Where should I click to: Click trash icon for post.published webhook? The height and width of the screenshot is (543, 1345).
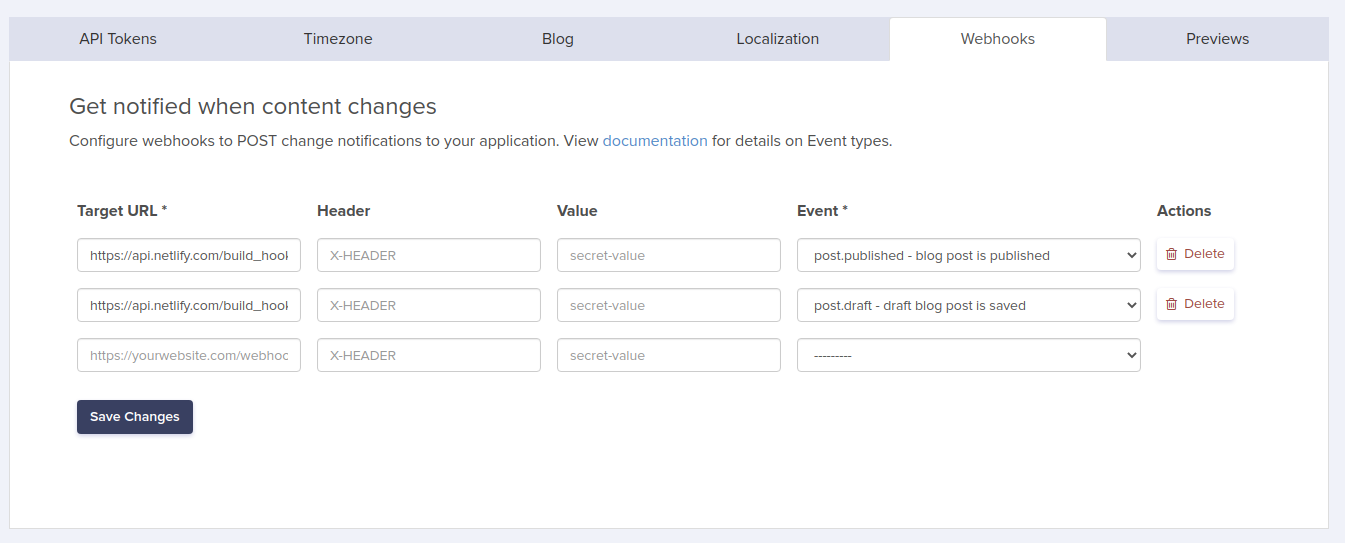(x=1171, y=254)
